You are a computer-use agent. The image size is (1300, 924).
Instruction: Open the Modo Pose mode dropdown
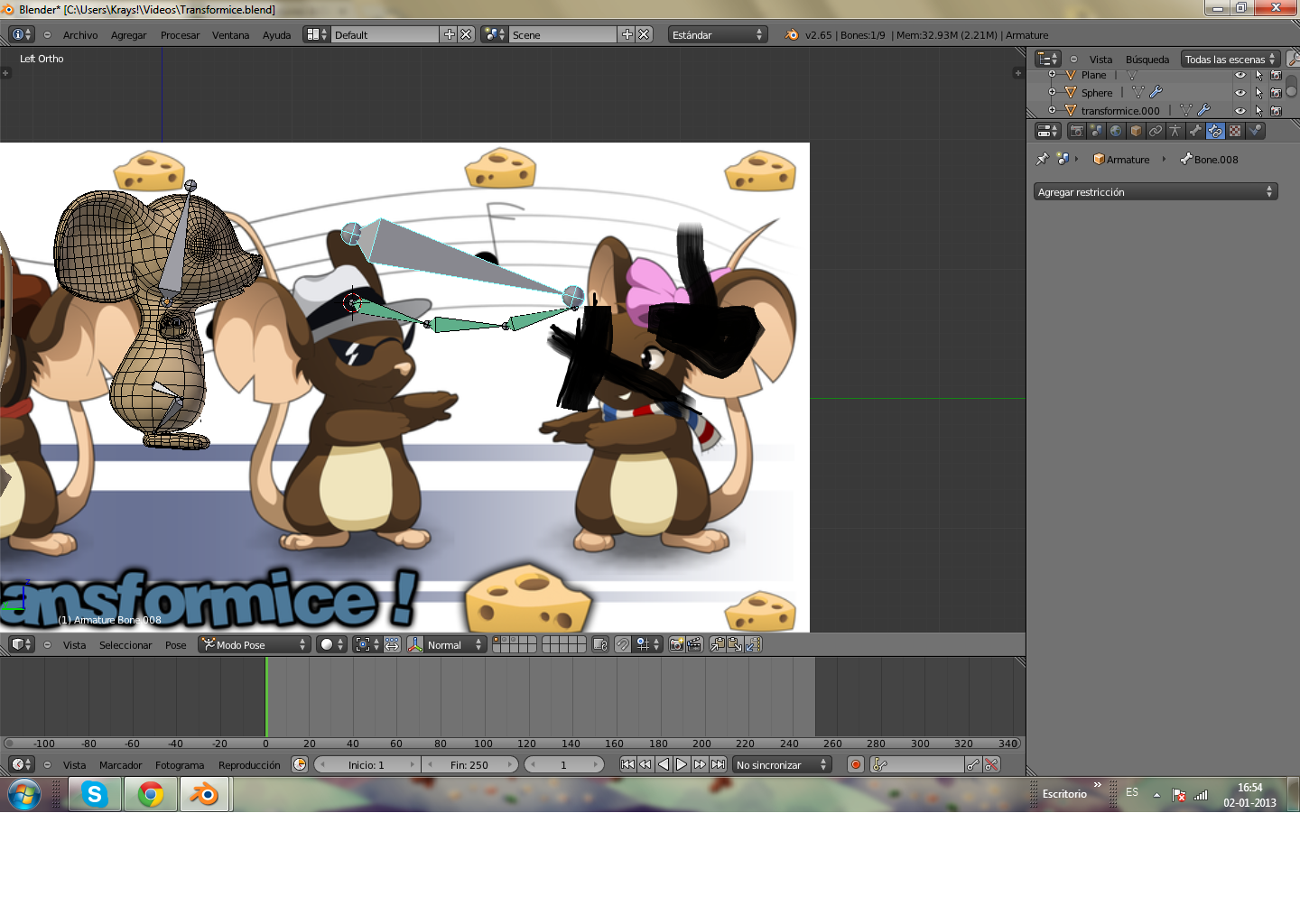tap(255, 644)
